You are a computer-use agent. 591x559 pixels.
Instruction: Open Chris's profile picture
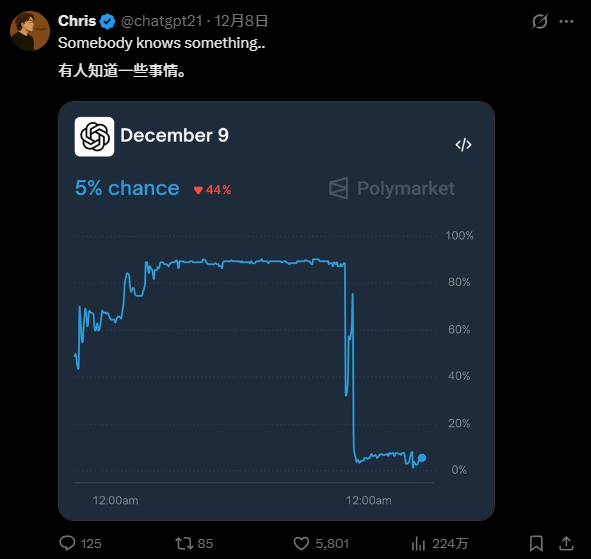(x=30, y=31)
